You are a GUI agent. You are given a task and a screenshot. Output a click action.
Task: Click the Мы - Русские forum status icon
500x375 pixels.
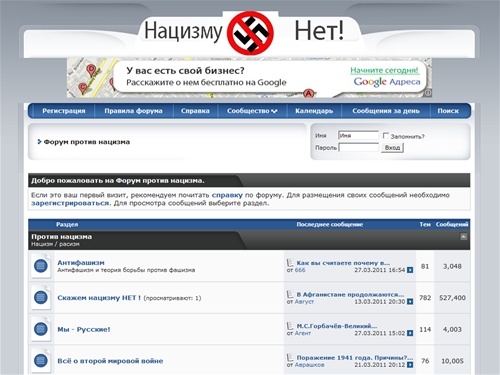click(x=41, y=329)
